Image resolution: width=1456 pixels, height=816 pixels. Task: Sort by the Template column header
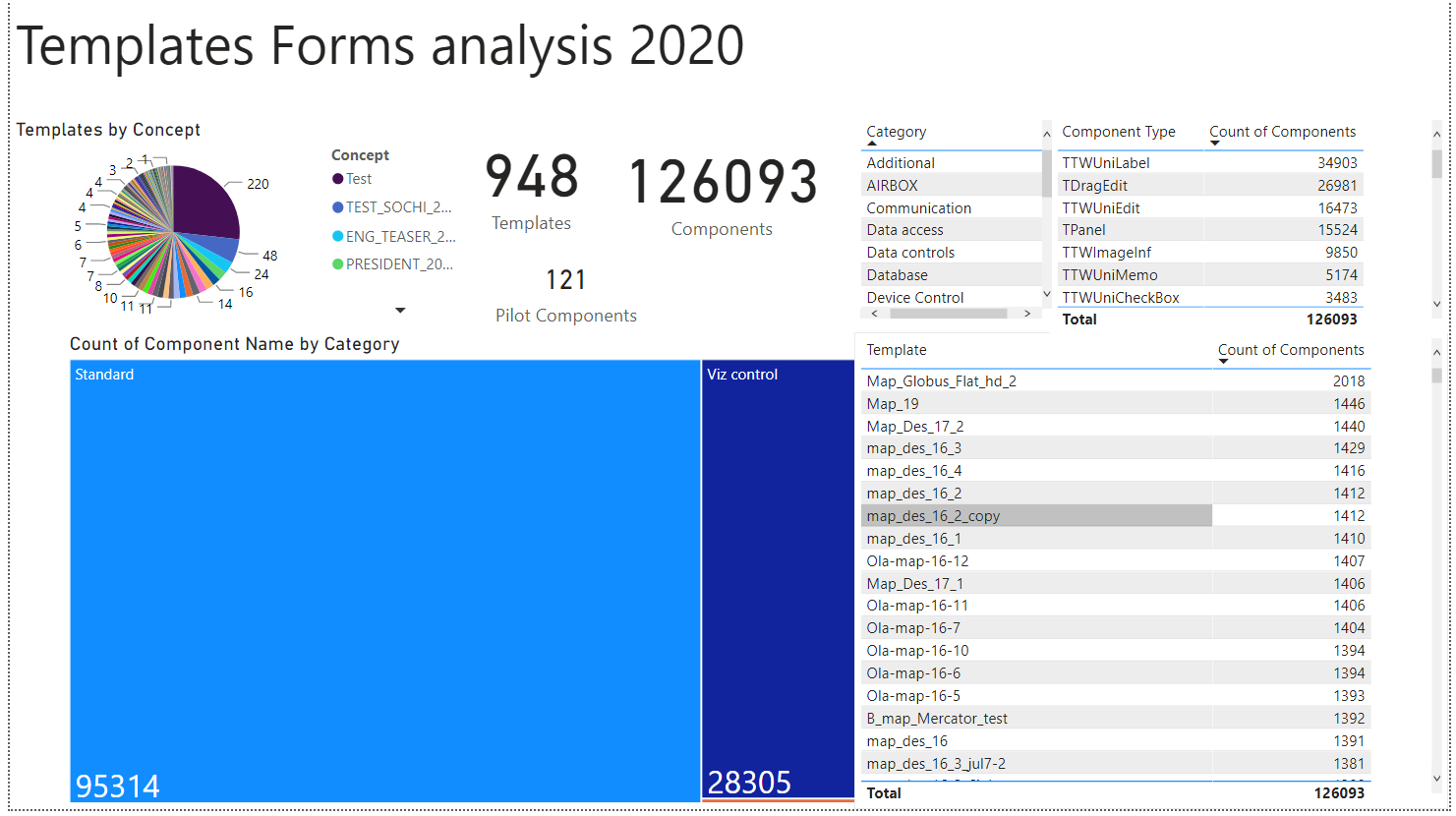[x=896, y=350]
